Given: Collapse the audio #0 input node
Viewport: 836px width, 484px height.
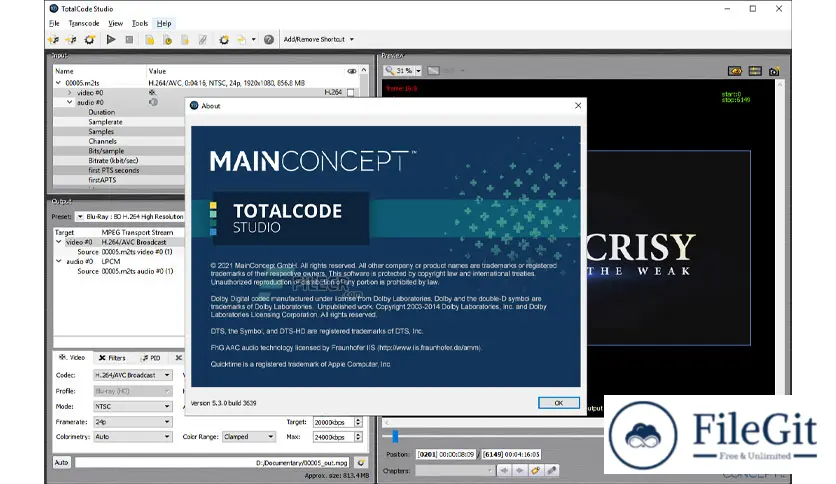Looking at the screenshot, I should click(x=69, y=102).
